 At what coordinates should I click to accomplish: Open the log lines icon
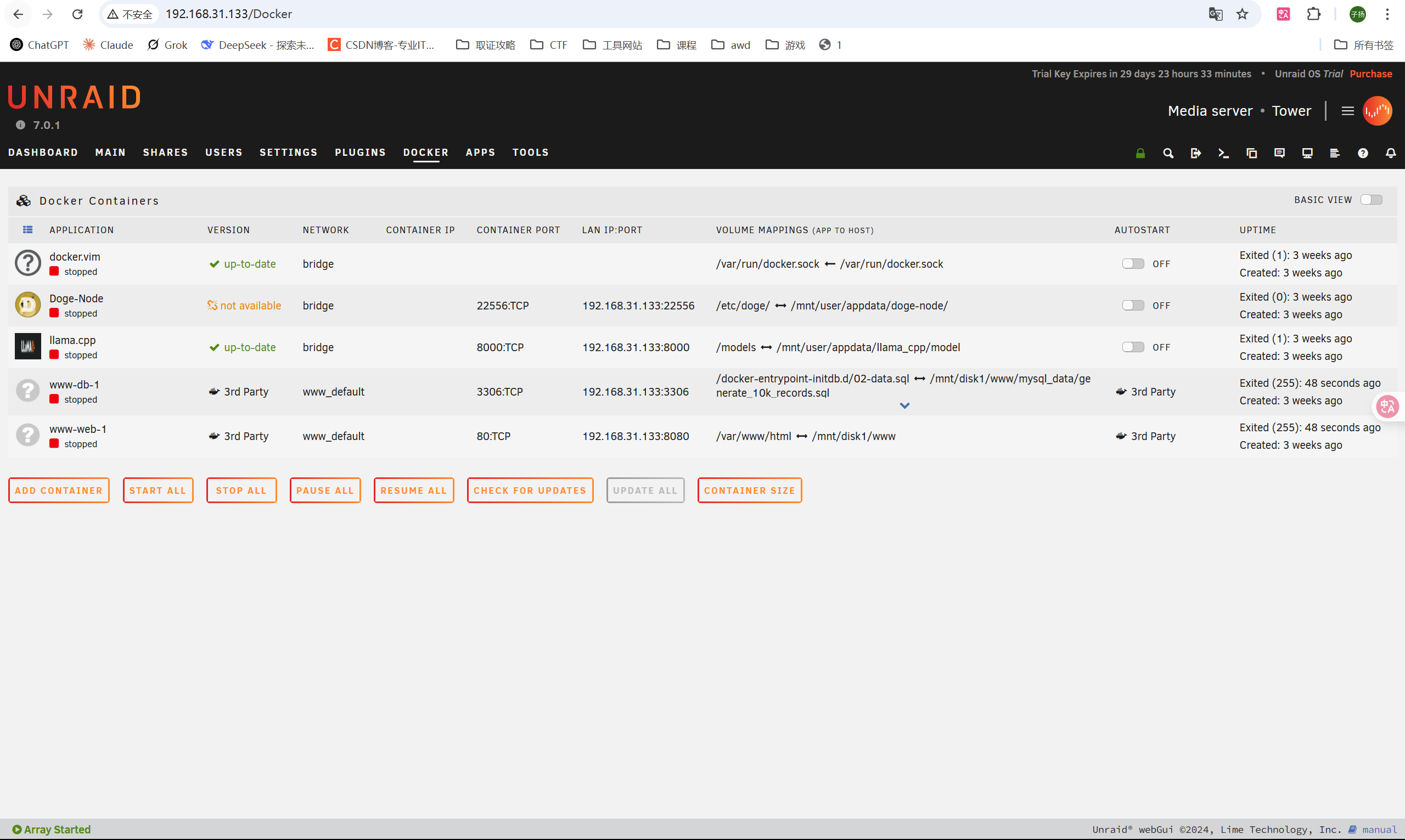[x=1335, y=153]
